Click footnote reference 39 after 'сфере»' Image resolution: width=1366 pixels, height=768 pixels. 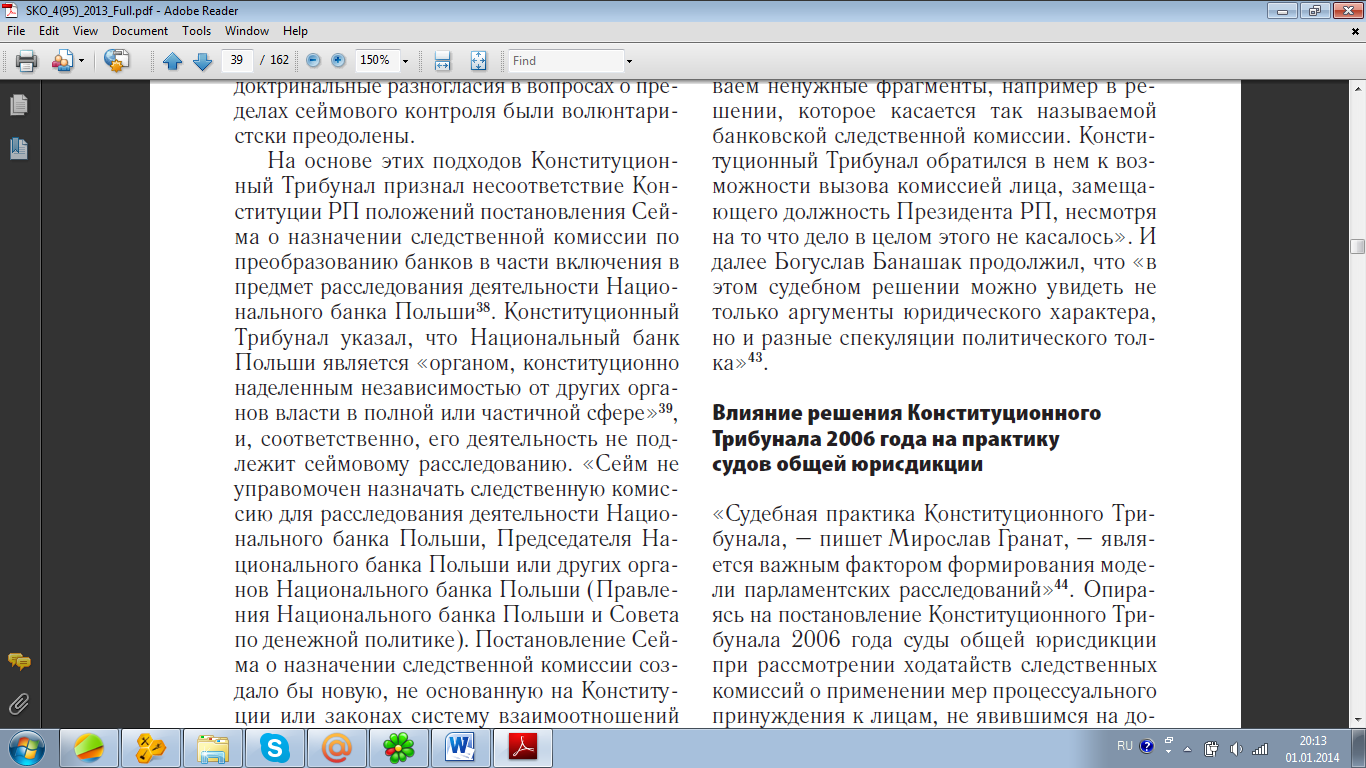click(666, 408)
